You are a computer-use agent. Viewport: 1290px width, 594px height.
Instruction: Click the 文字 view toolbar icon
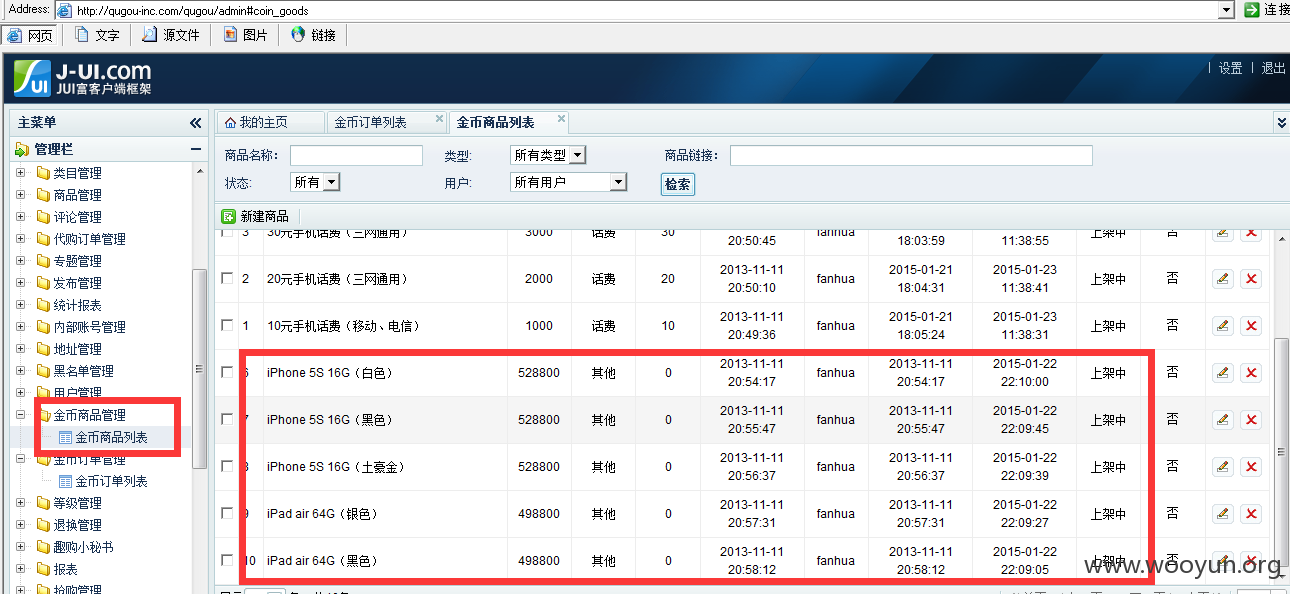click(82, 35)
